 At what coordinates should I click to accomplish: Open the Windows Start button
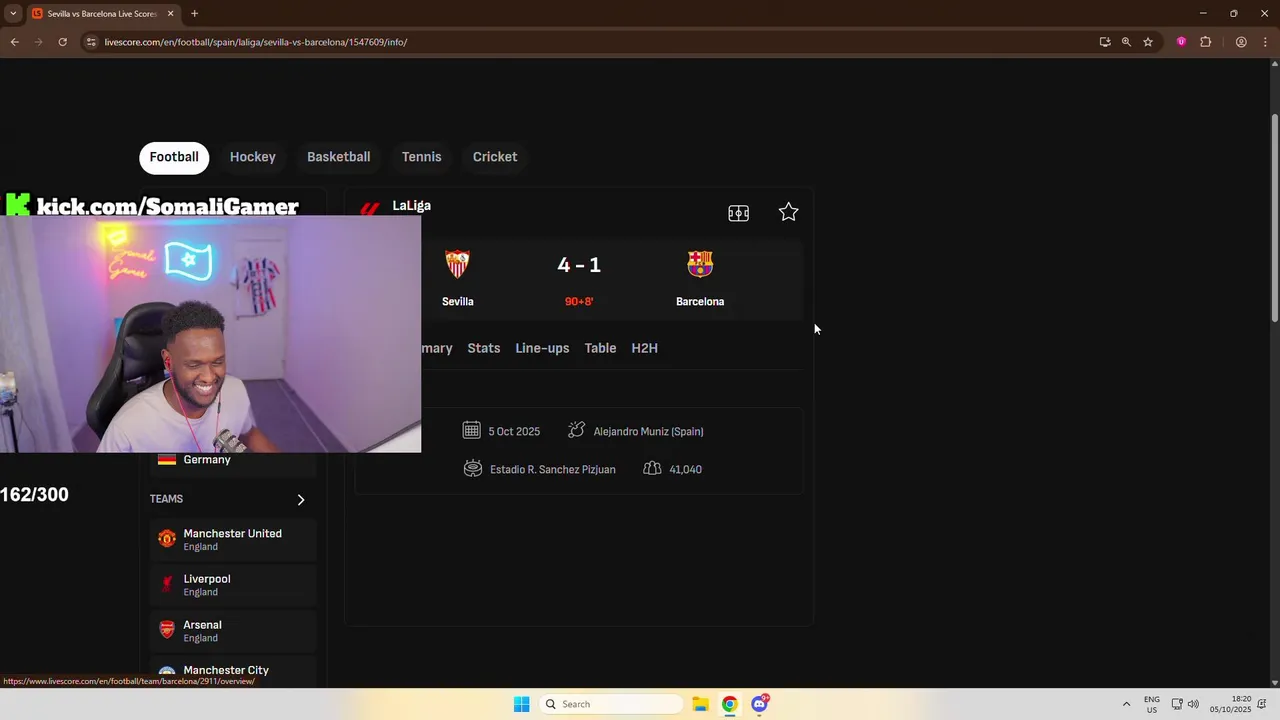521,704
